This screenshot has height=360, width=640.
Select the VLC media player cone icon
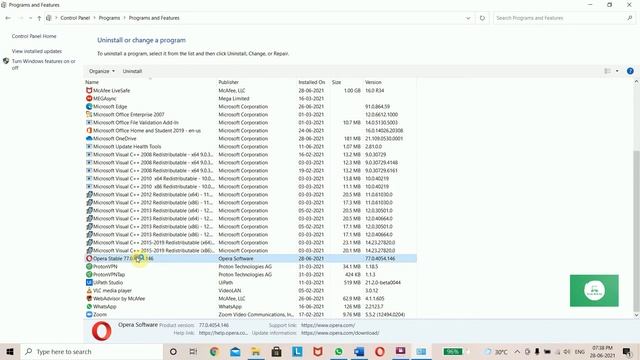[x=89, y=291]
